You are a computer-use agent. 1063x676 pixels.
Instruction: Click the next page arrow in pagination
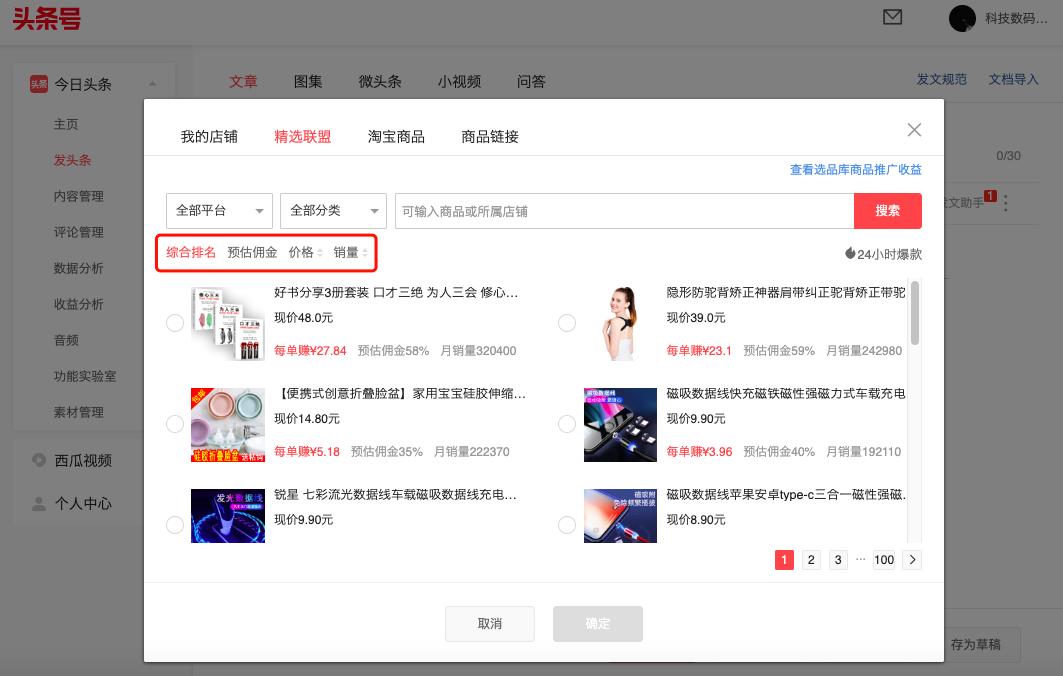coord(911,560)
